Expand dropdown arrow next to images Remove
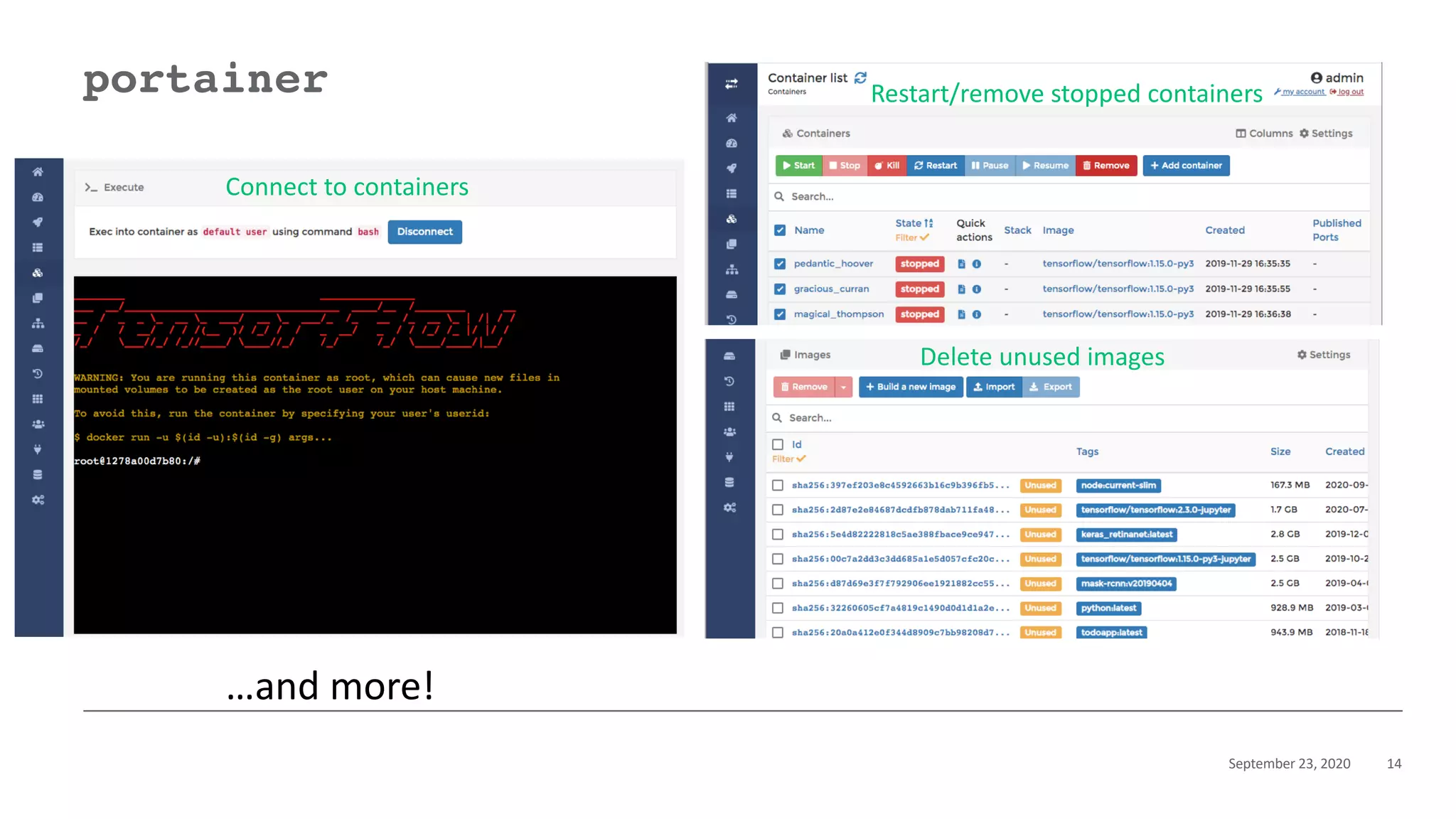 tap(843, 387)
